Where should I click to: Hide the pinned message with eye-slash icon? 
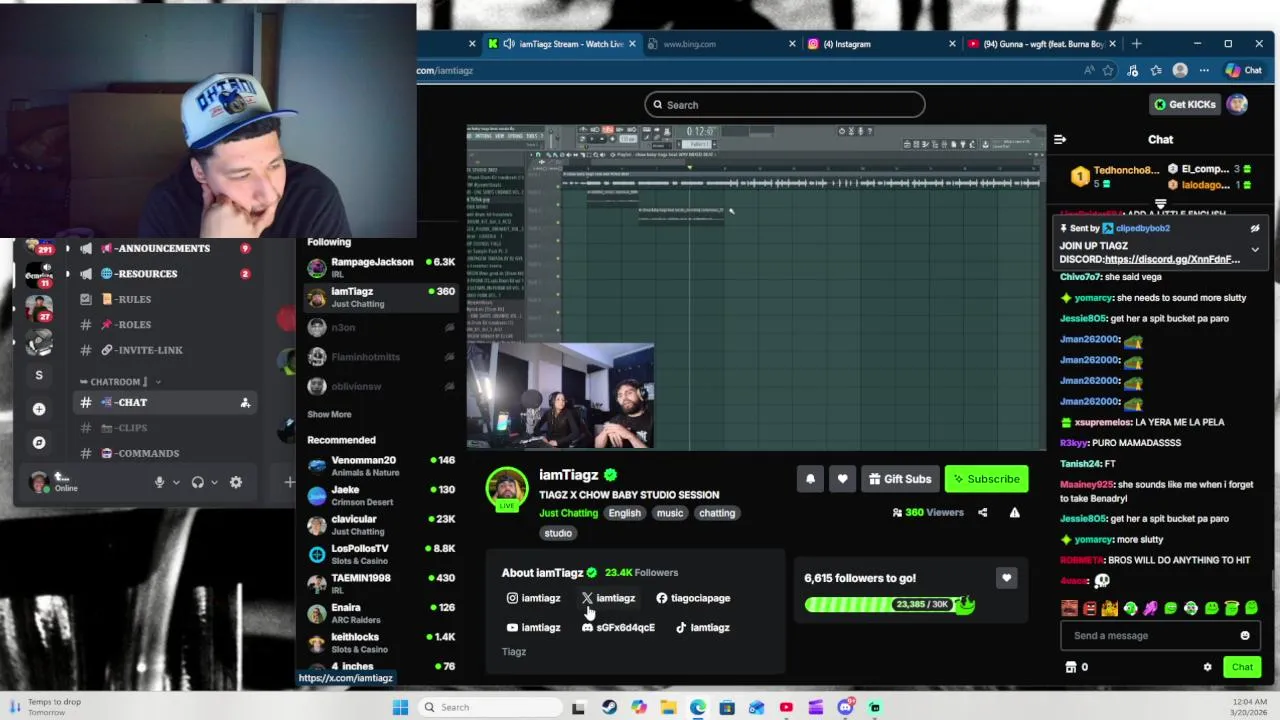pyautogui.click(x=1255, y=228)
